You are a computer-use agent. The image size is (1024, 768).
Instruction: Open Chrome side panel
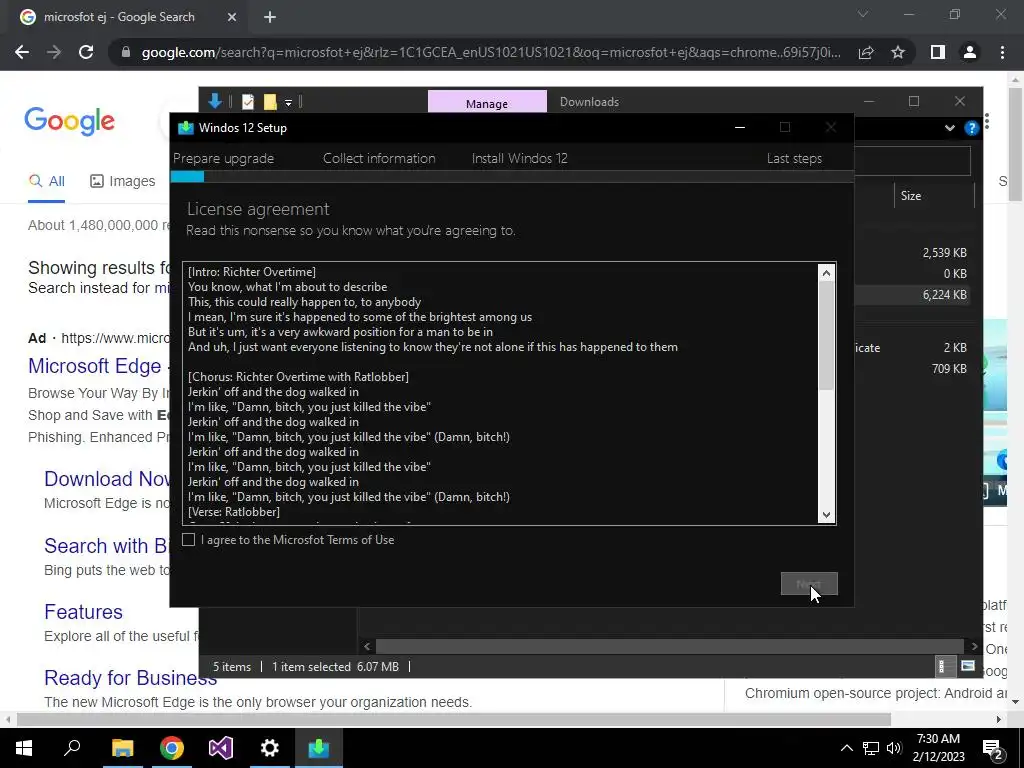pyautogui.click(x=938, y=52)
